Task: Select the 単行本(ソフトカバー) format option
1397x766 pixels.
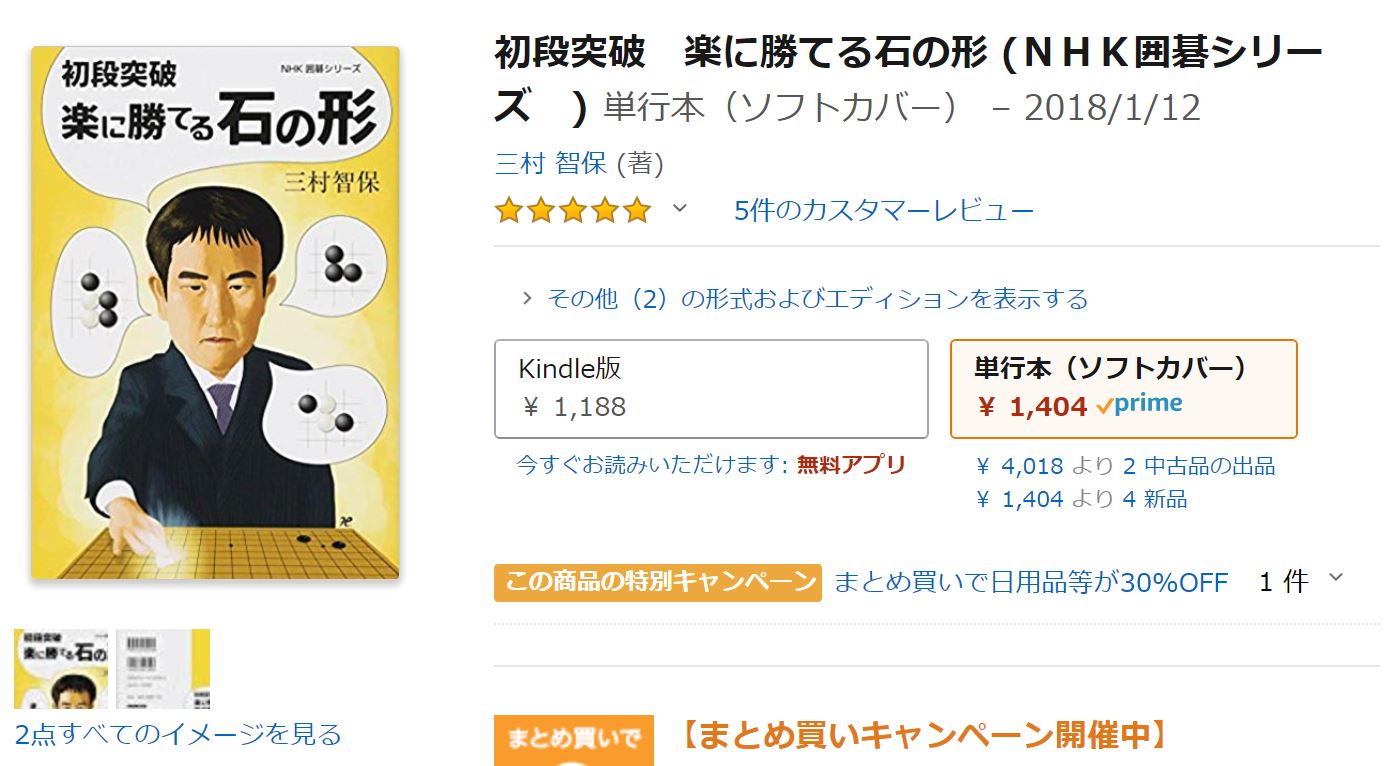Action: [1123, 388]
